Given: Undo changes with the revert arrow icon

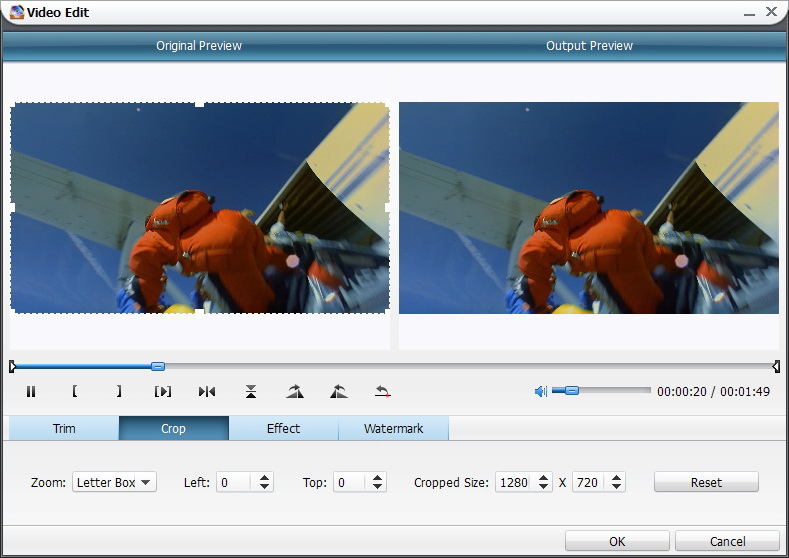Looking at the screenshot, I should tap(383, 391).
